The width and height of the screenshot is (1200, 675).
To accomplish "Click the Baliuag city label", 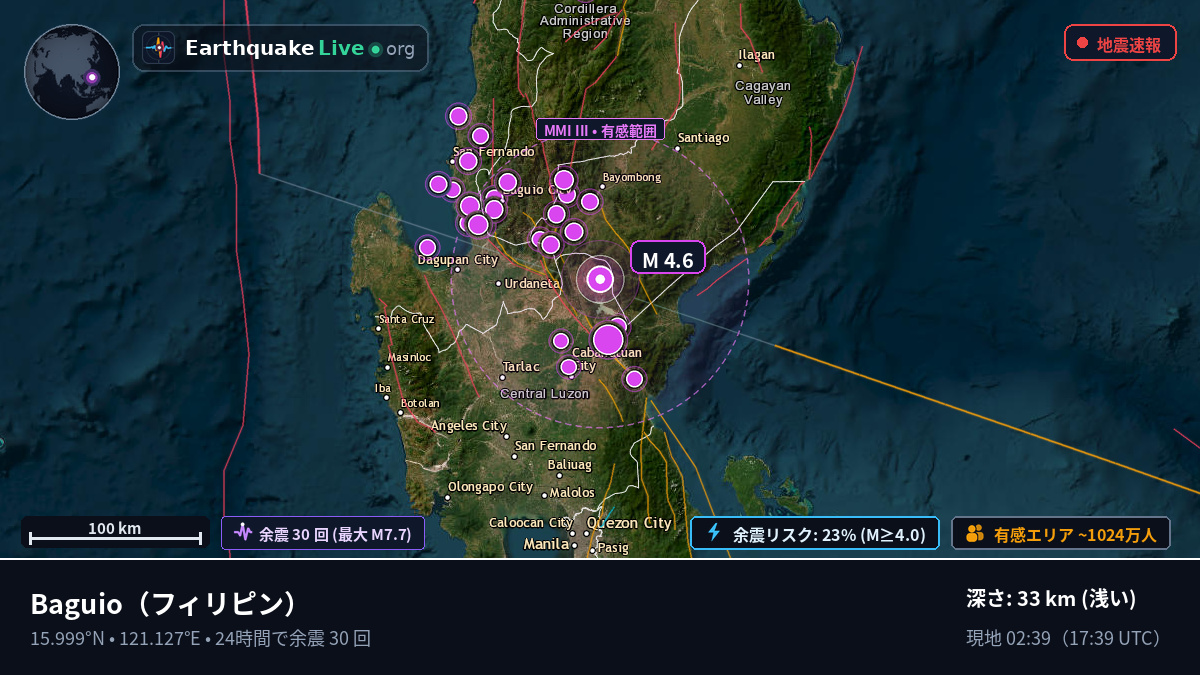I will pos(570,465).
